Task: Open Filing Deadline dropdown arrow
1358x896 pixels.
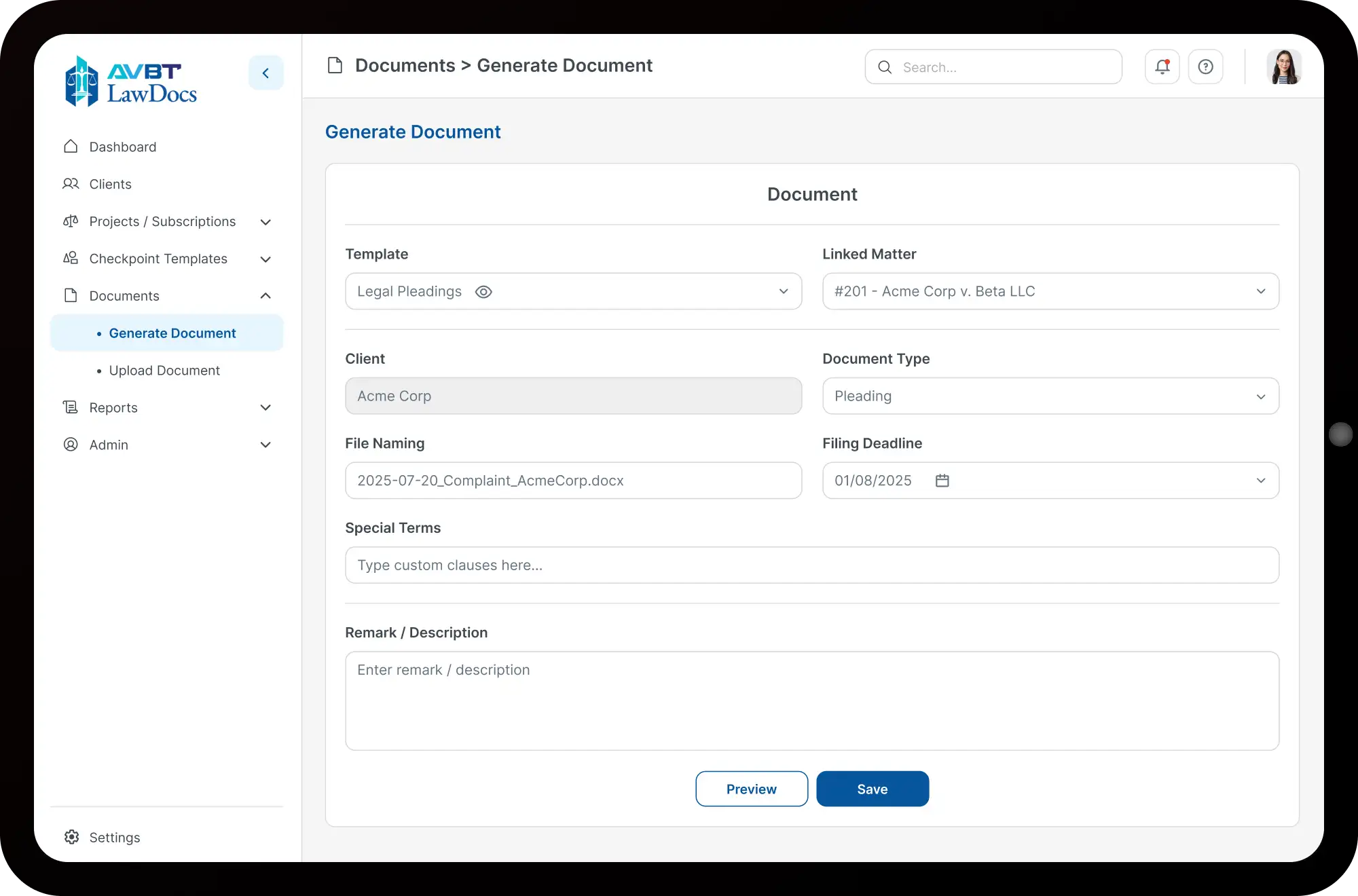Action: pyautogui.click(x=1261, y=481)
